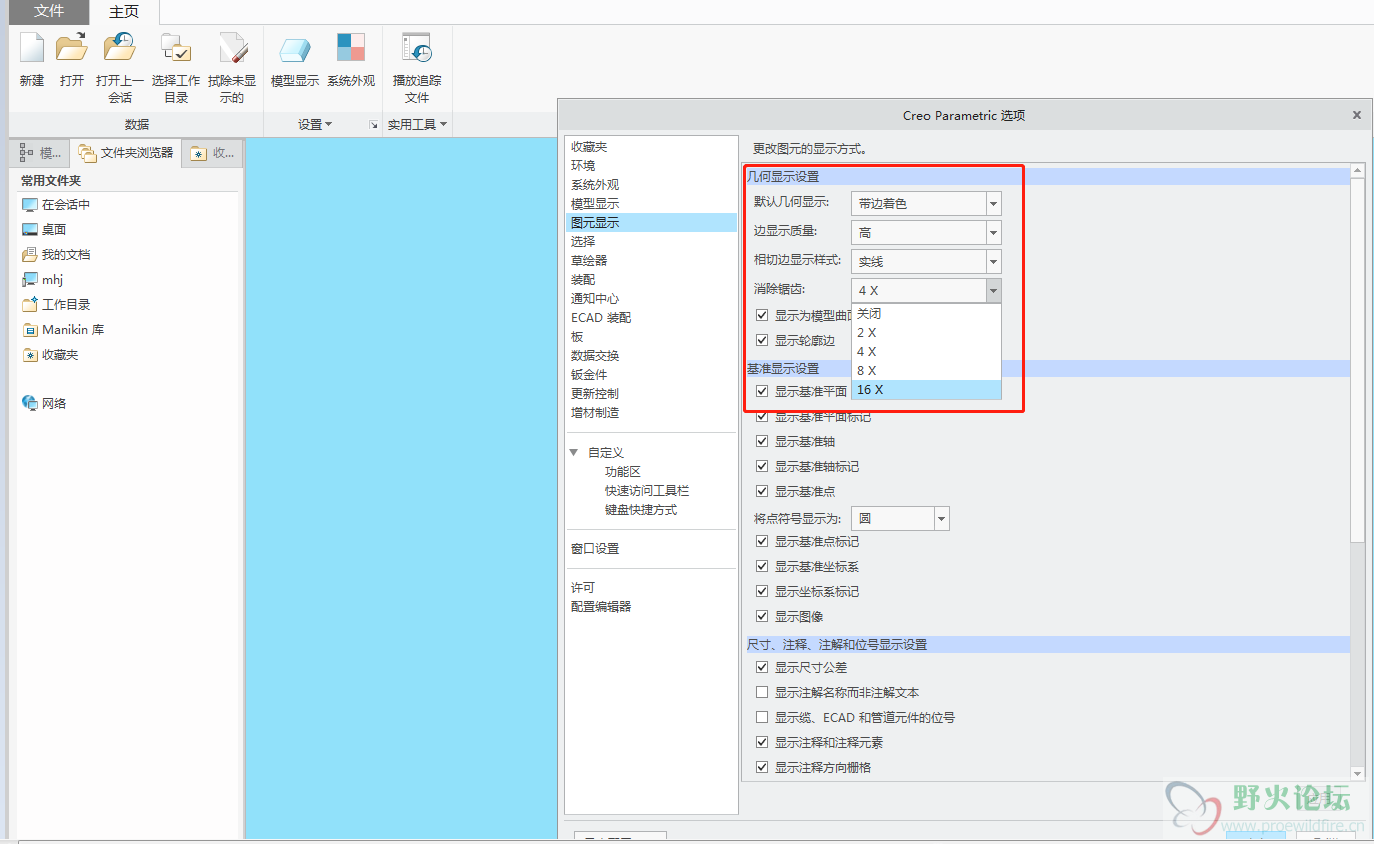Expand the 实用工具 group dropdown
Viewport: 1374px width, 844px height.
417,125
